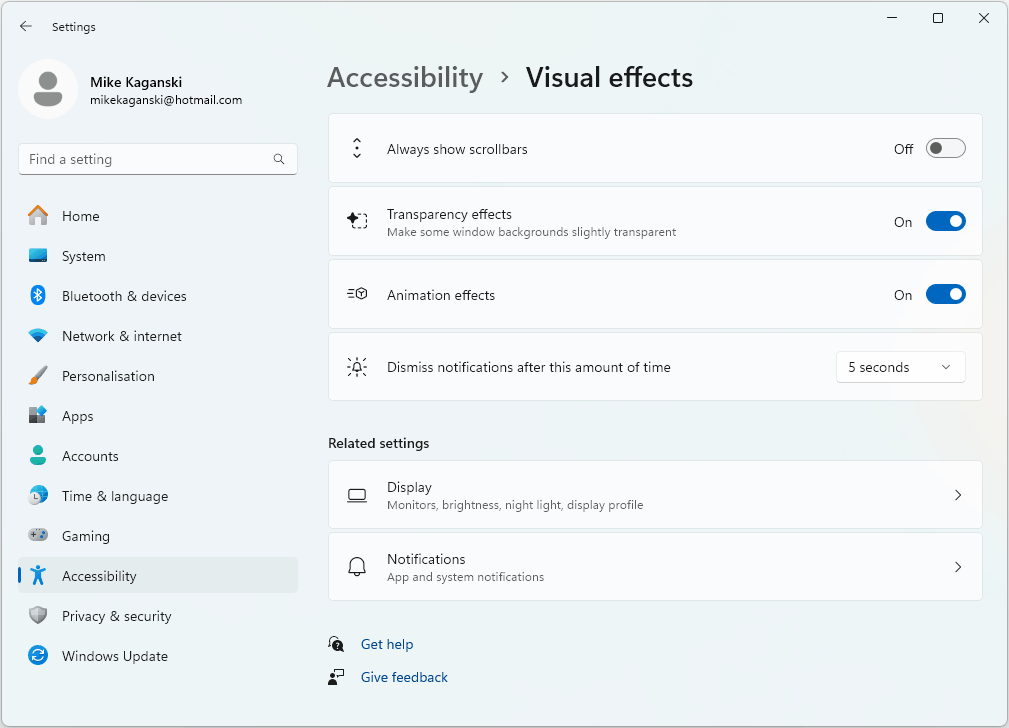1009x728 pixels.
Task: Click the Personalisation paintbrush icon
Action: point(38,375)
